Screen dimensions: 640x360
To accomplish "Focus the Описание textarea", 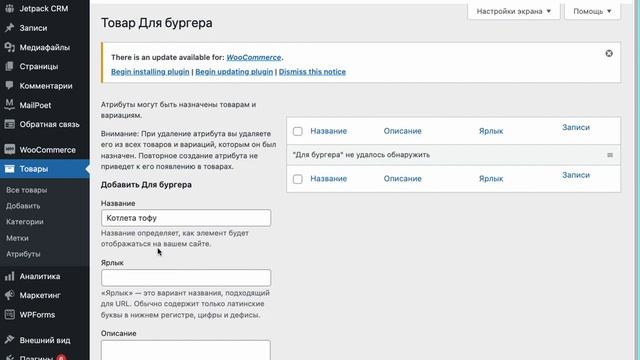I will click(186, 350).
